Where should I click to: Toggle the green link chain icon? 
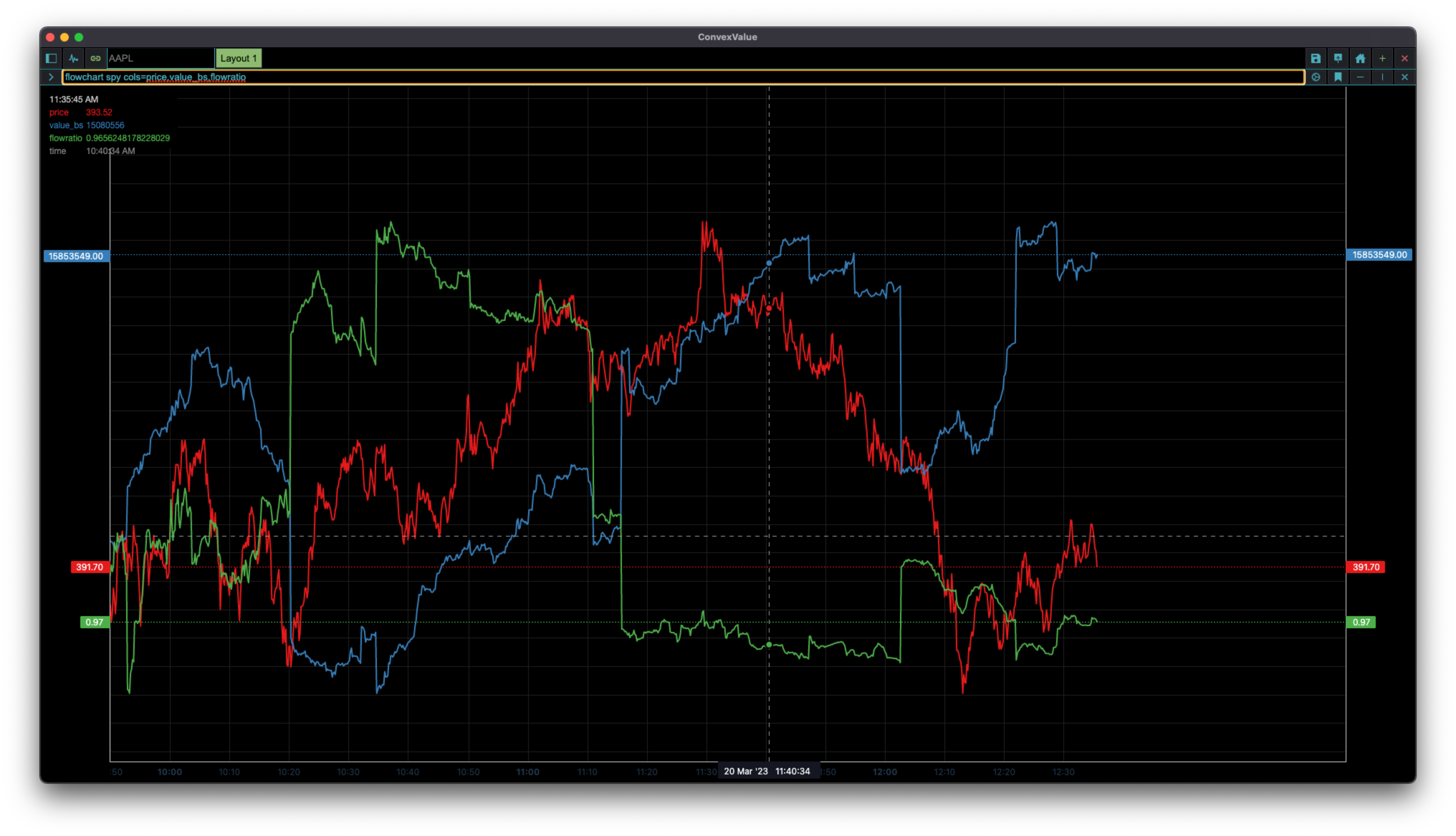(95, 58)
